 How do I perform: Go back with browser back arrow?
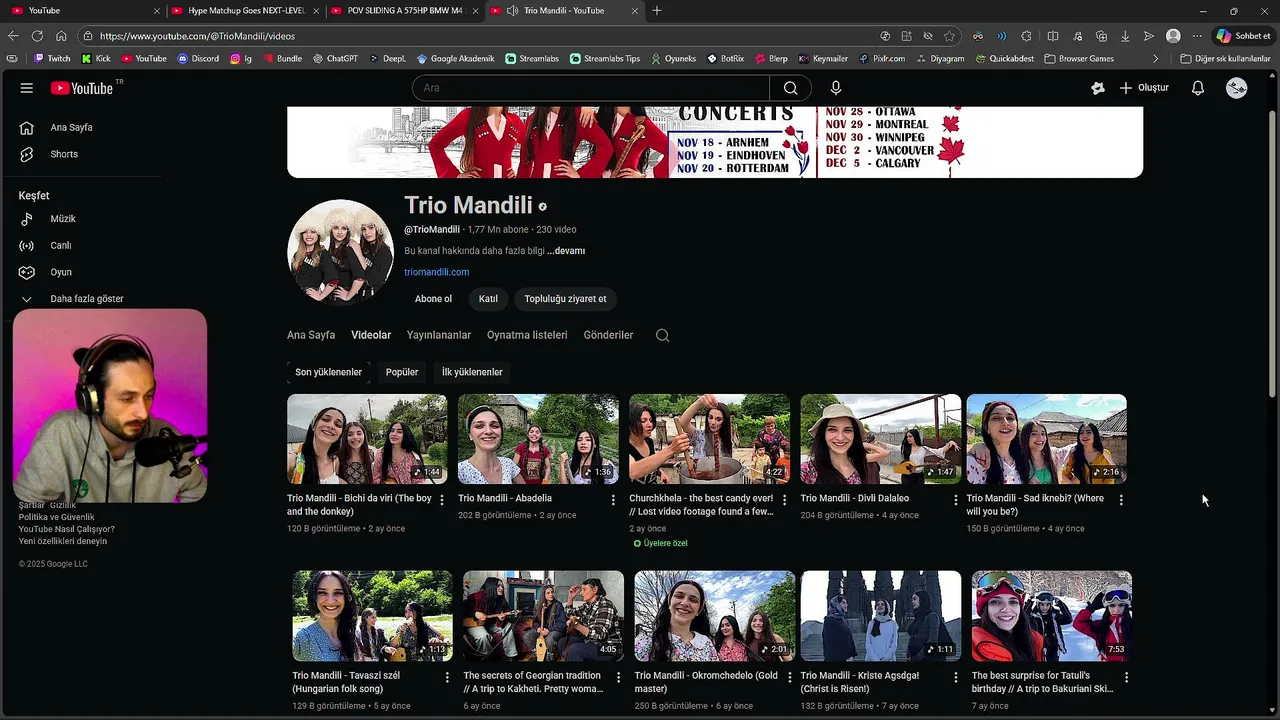click(13, 36)
